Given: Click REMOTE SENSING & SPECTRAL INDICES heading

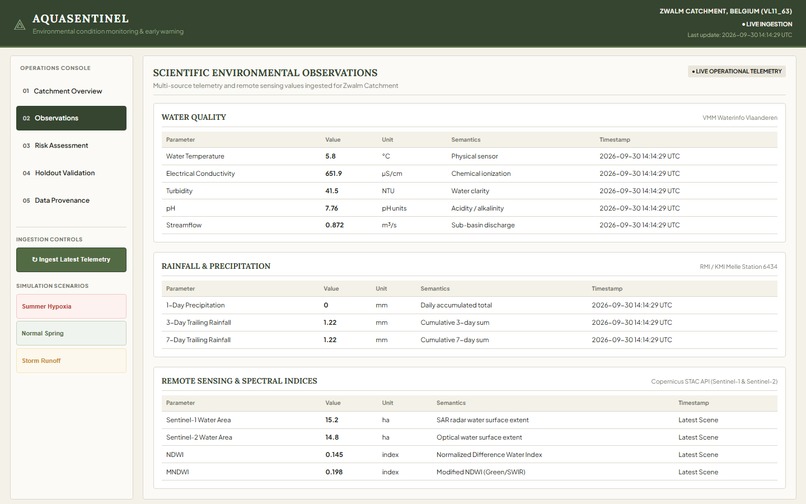Looking at the screenshot, I should (239, 381).
